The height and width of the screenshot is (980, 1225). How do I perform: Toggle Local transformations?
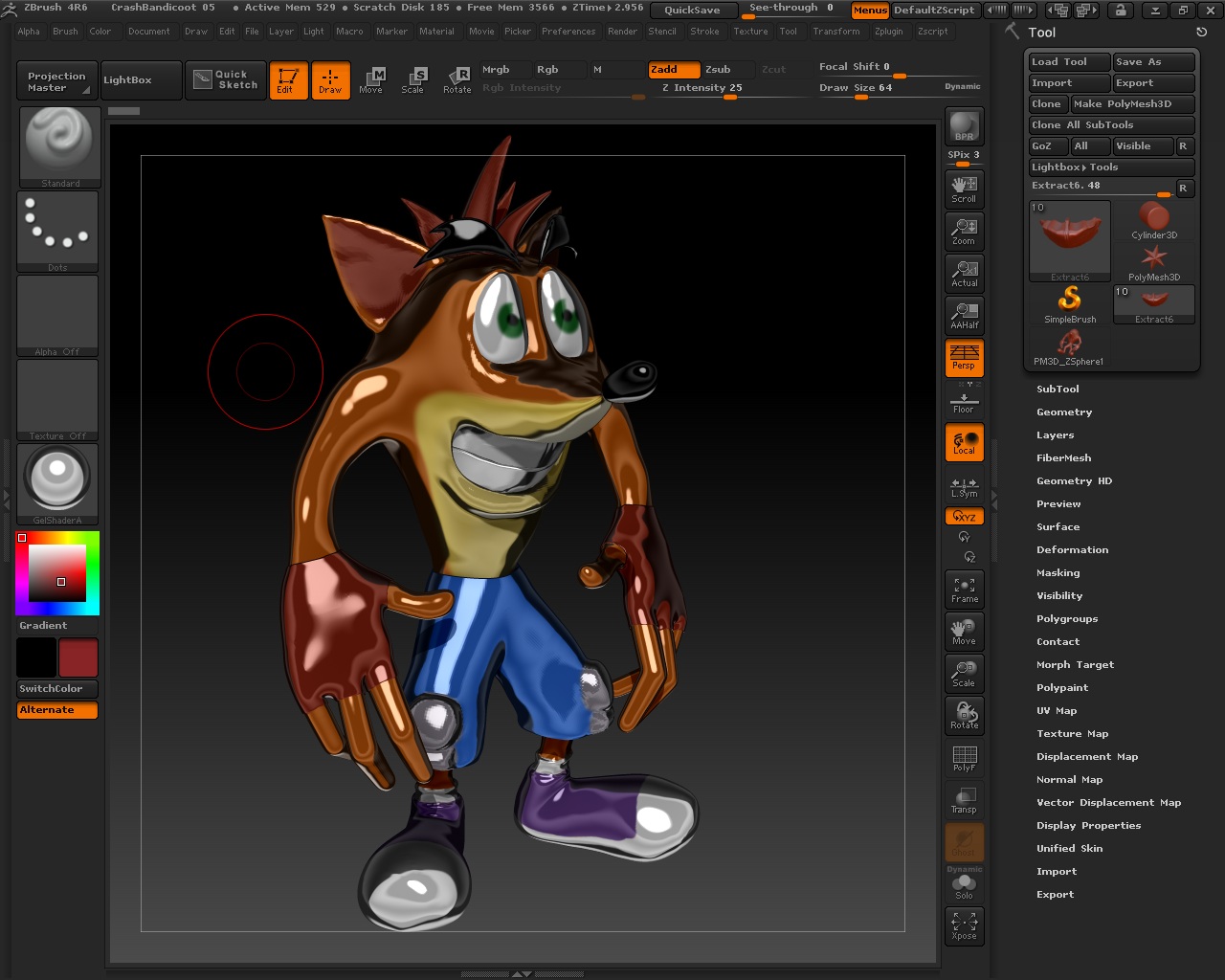(x=964, y=441)
